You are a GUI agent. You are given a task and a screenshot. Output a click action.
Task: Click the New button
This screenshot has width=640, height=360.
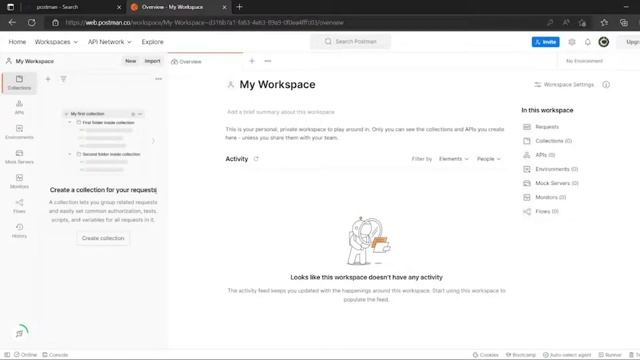click(131, 61)
